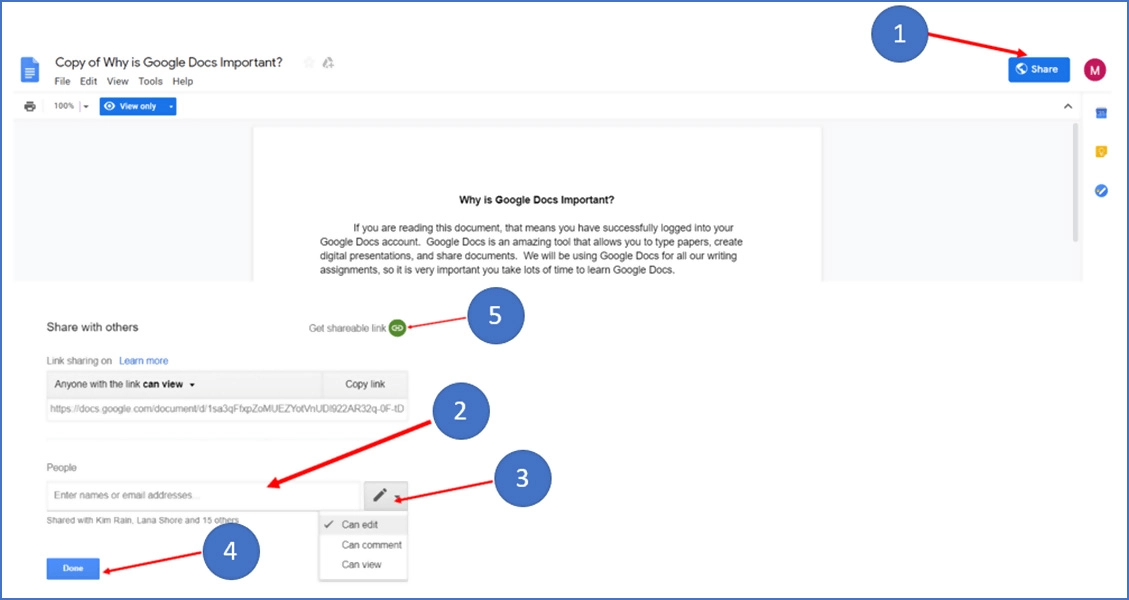This screenshot has height=600, width=1129.
Task: Click the heading Why is Google Docs Important?
Action: pos(536,200)
